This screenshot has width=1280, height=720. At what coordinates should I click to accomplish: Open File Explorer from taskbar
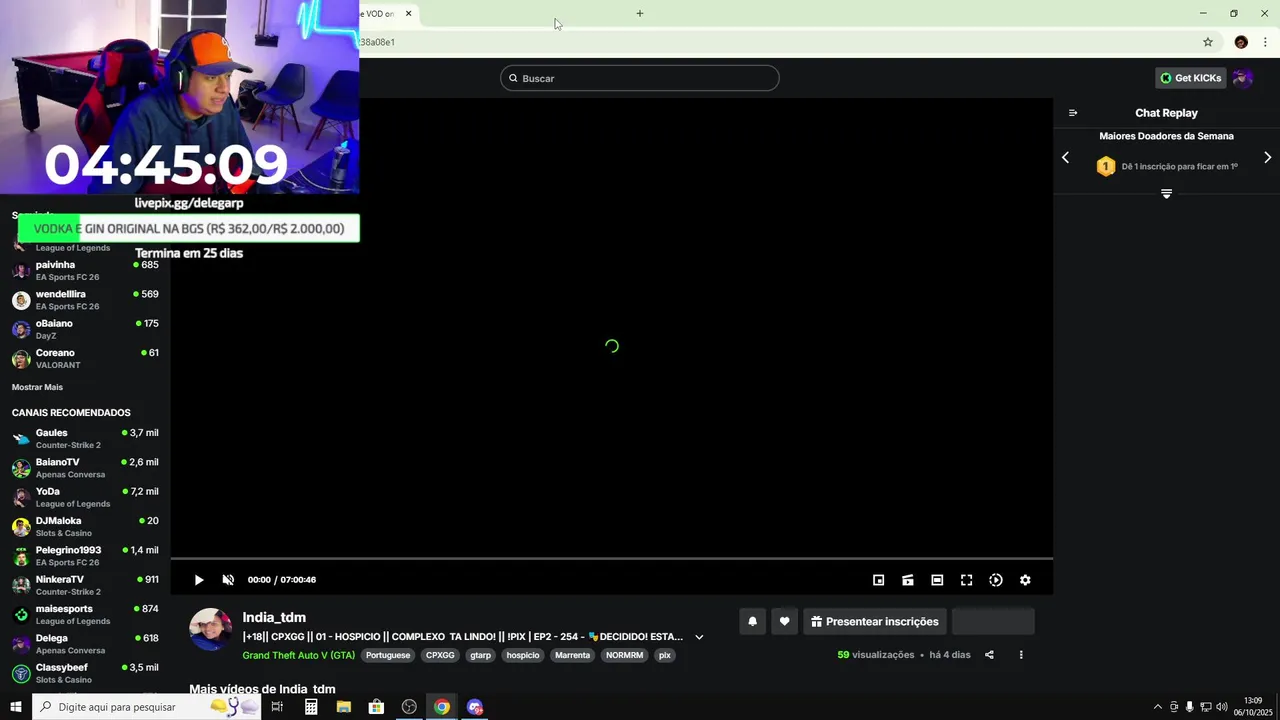344,707
